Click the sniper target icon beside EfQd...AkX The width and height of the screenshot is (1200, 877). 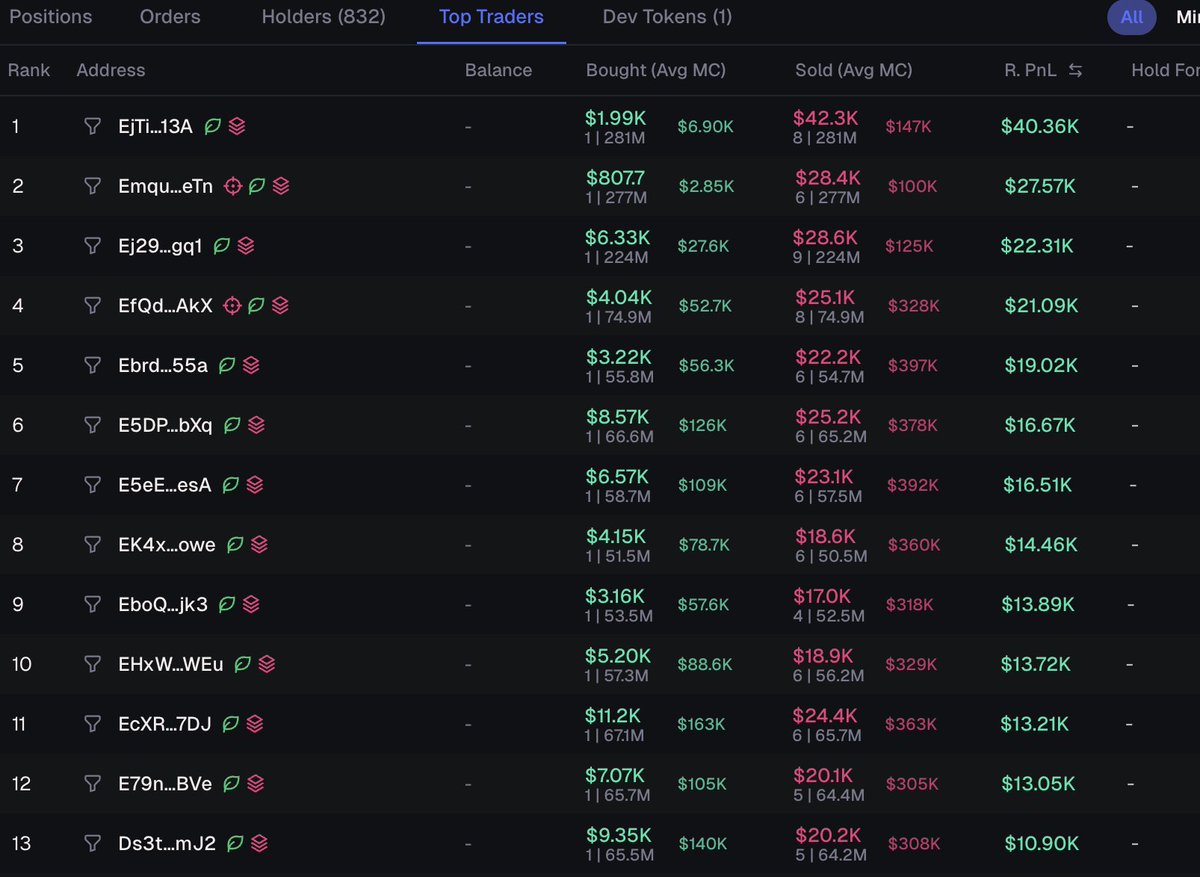(x=233, y=306)
